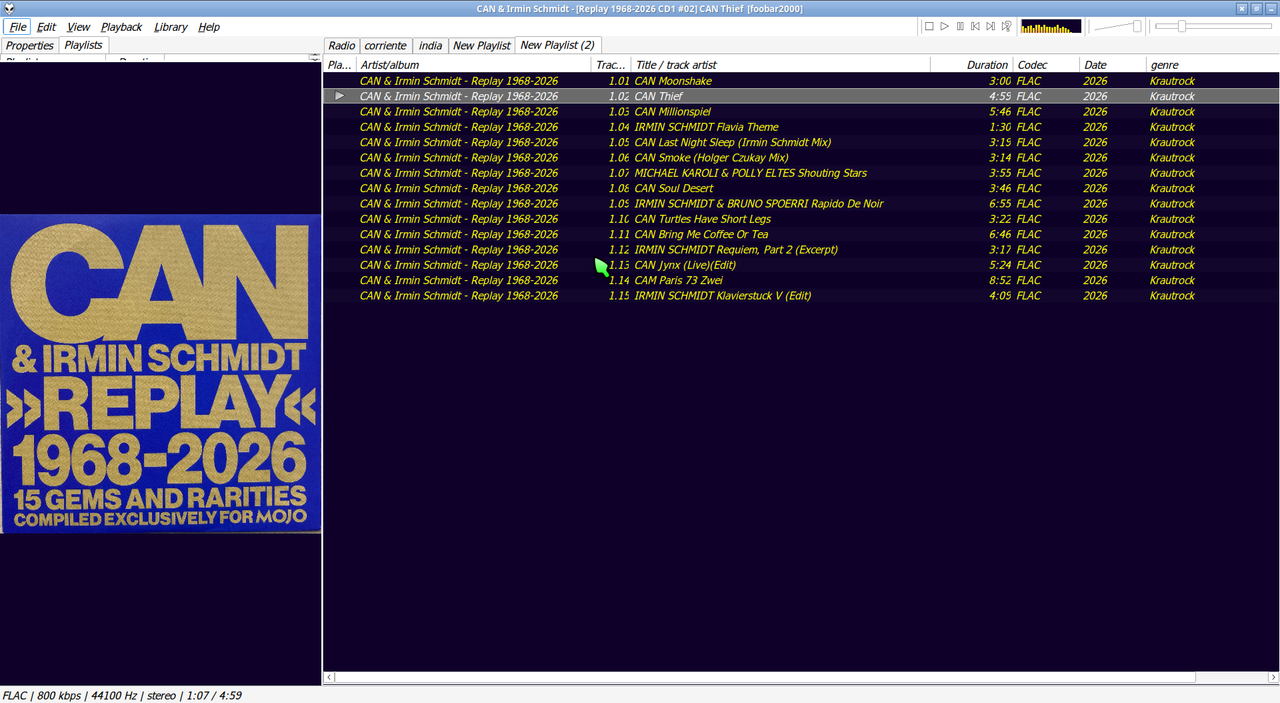The width and height of the screenshot is (1280, 703).
Task: Skip to the next track
Action: (990, 27)
